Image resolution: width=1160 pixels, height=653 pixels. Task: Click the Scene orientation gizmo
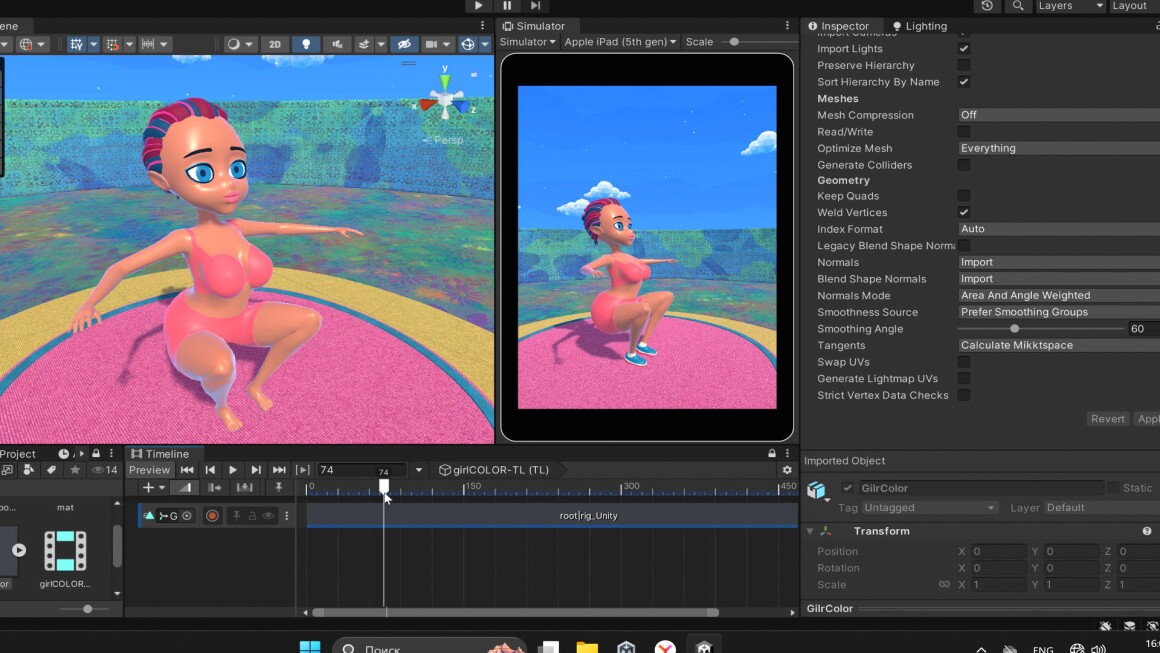pos(445,101)
